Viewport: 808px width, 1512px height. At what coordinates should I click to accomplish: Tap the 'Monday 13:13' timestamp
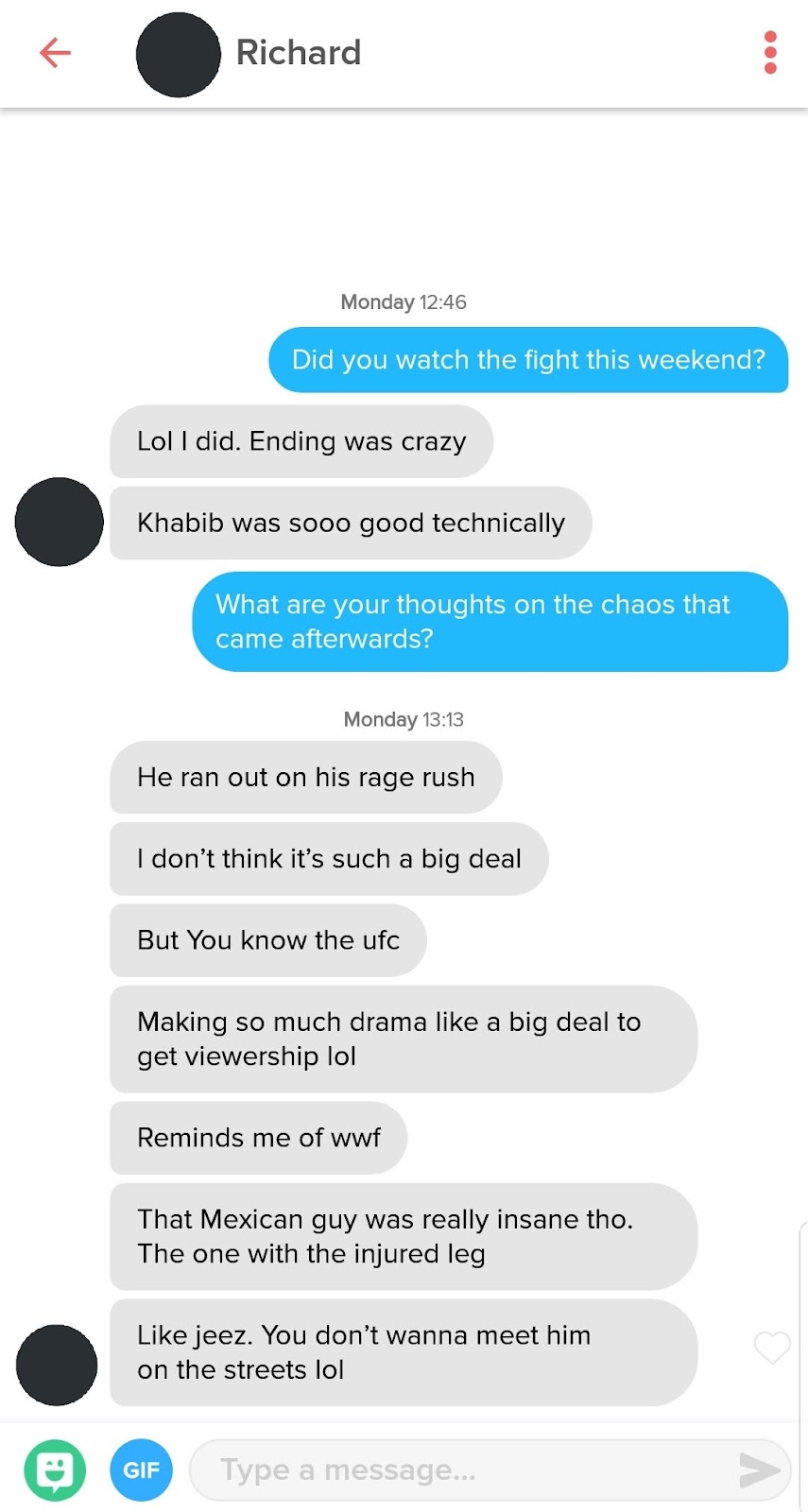click(x=404, y=719)
